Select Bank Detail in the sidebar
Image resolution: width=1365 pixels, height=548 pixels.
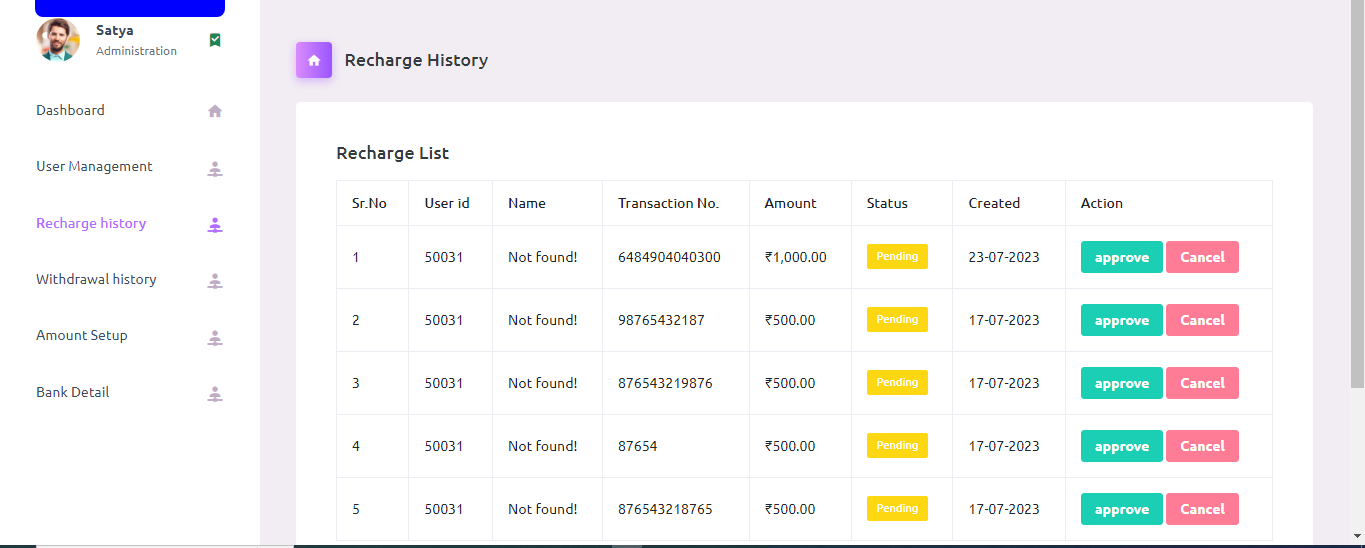[73, 392]
